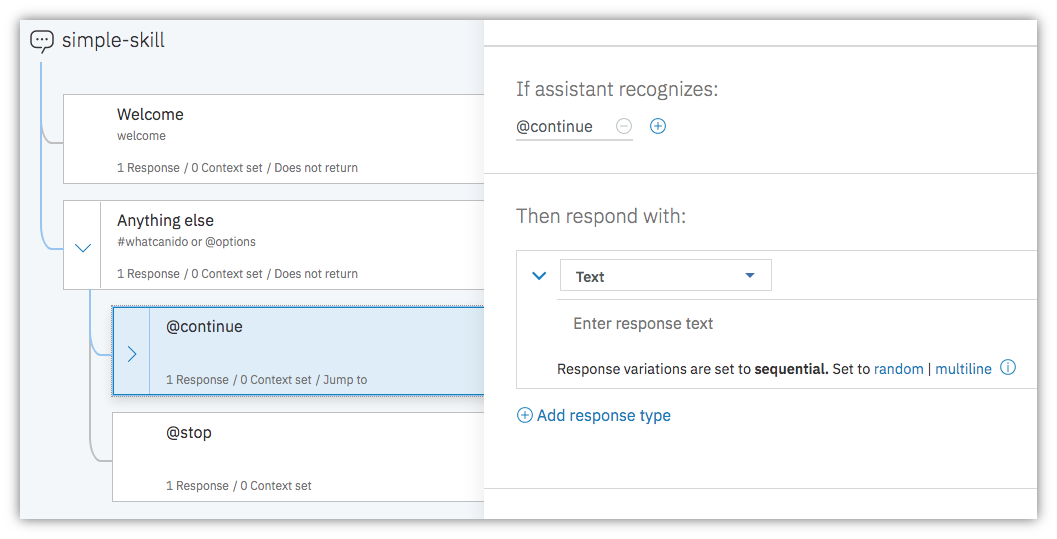Screen dimensions: 1057x539
Task: Click the simple-skill title text
Action: (113, 40)
